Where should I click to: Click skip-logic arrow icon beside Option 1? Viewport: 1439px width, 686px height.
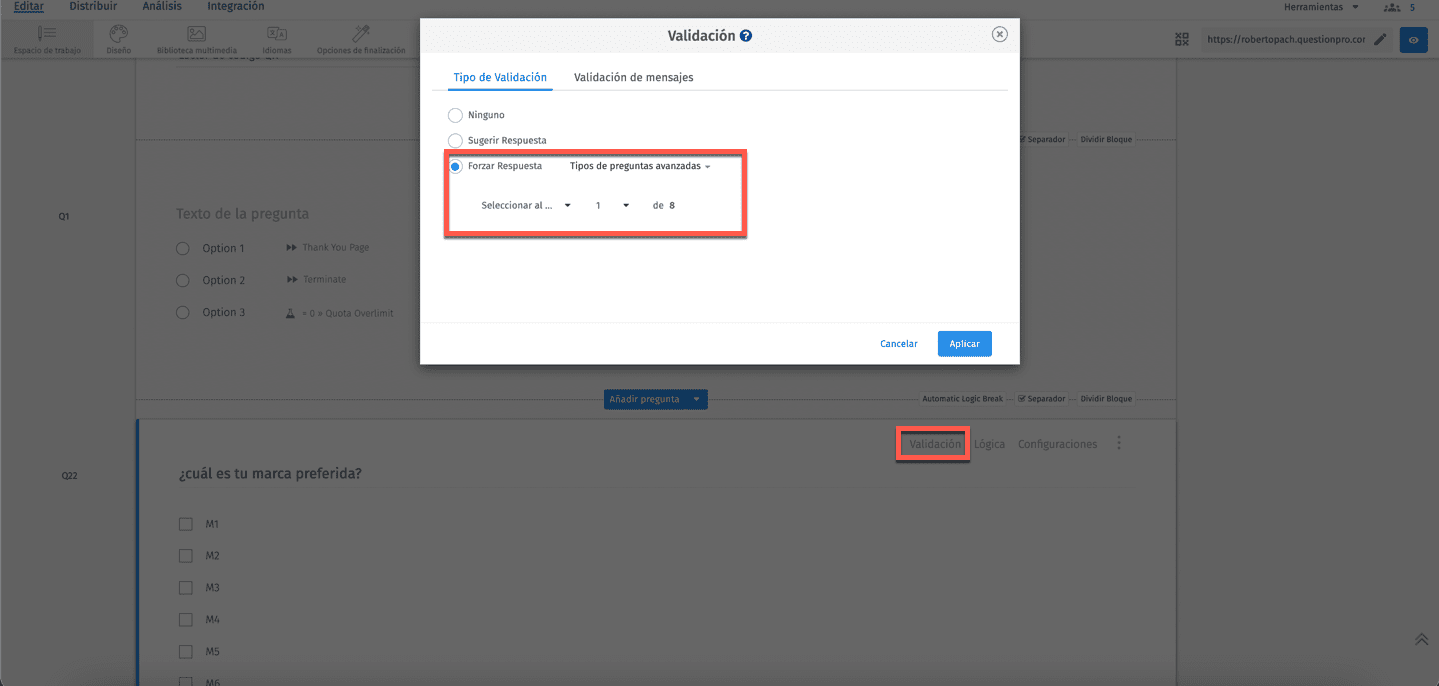[x=292, y=248]
